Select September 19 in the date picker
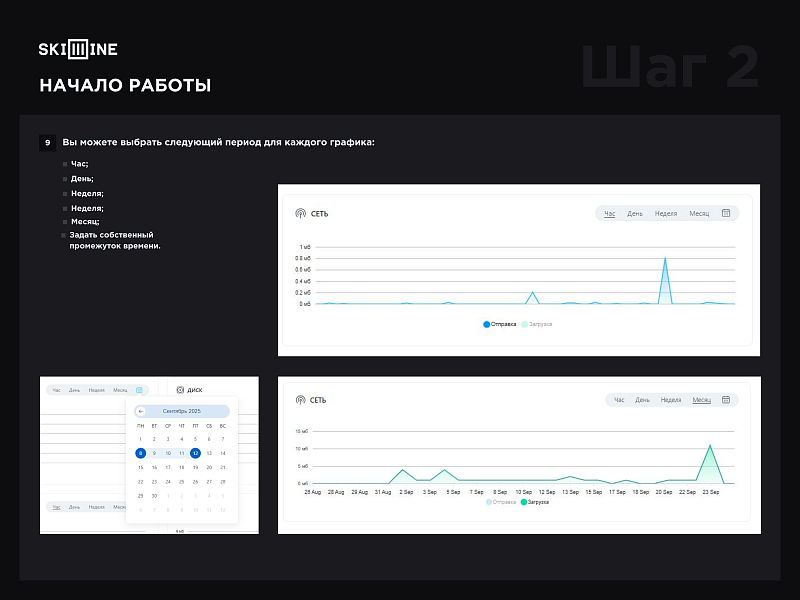The image size is (800, 600). pos(195,467)
